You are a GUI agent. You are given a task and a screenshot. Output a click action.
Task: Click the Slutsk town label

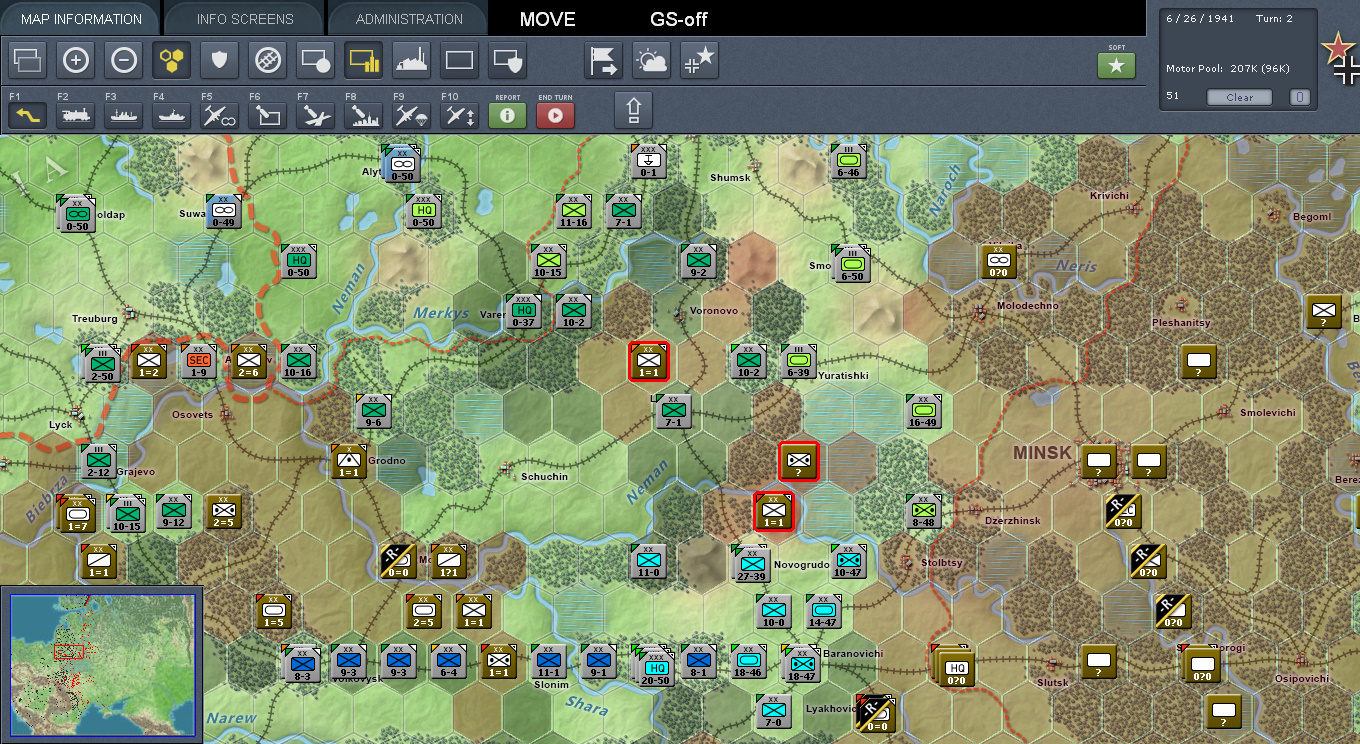(1053, 683)
